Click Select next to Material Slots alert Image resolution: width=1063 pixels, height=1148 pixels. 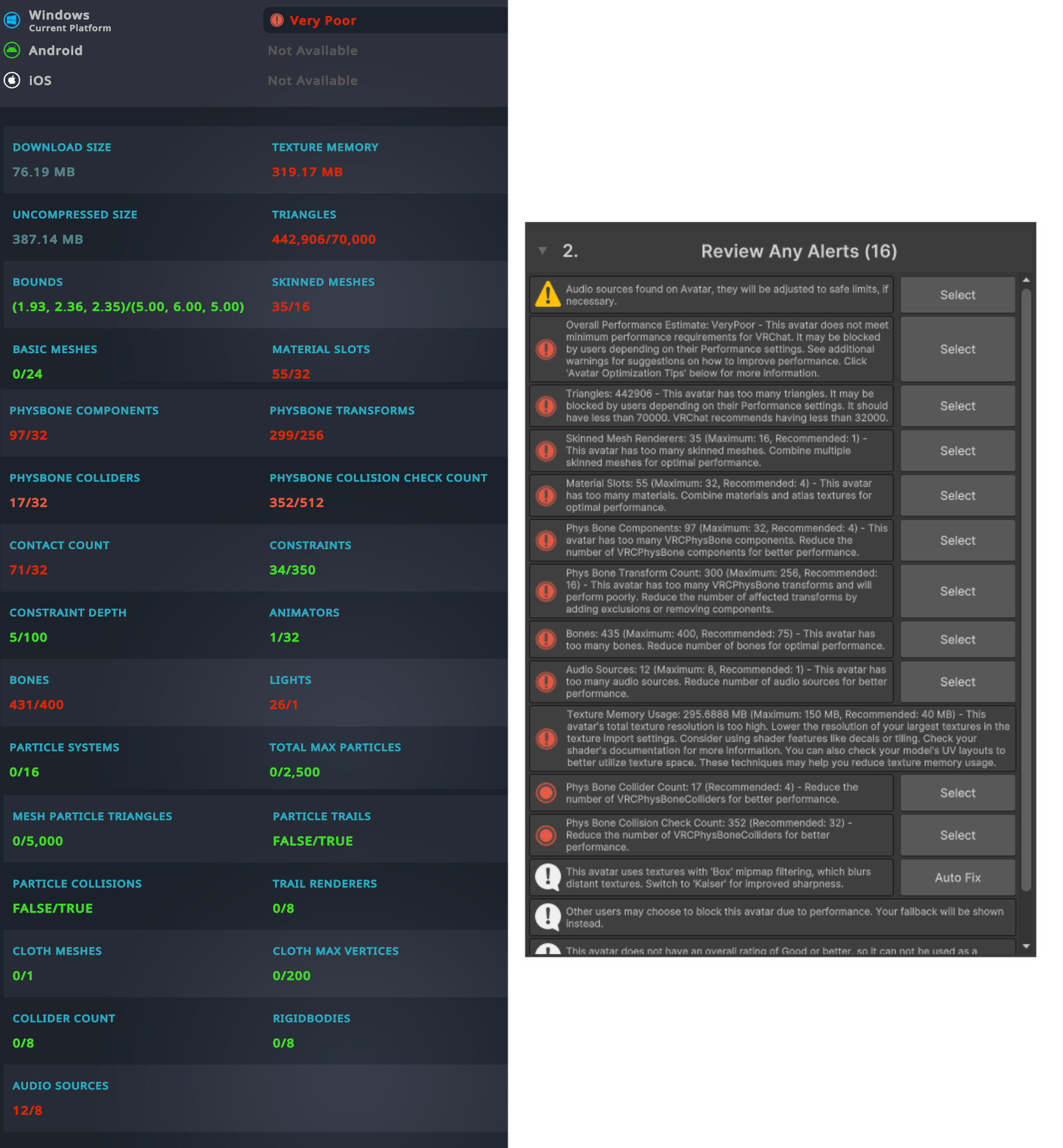coord(957,496)
